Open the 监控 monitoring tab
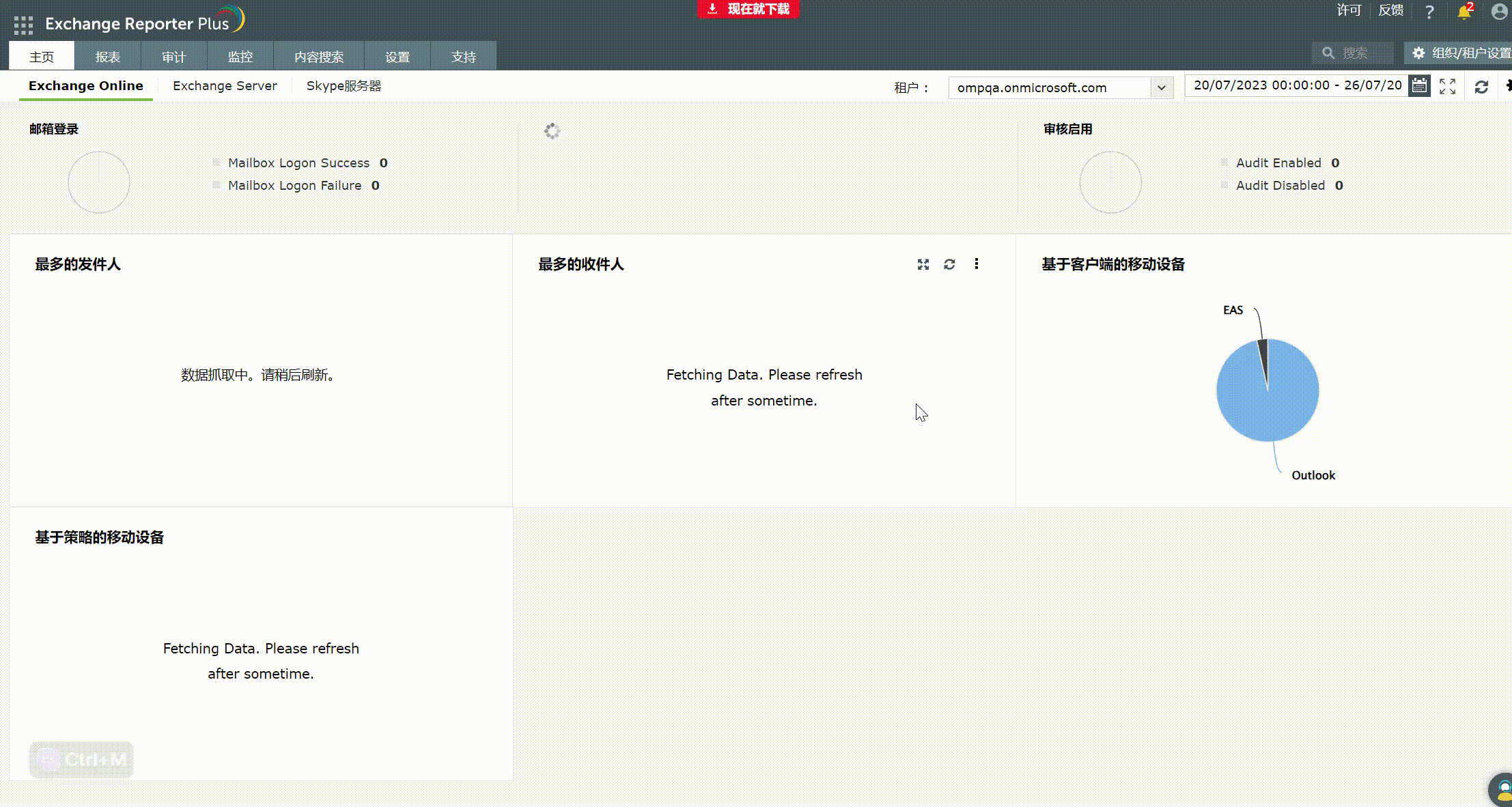This screenshot has width=1512, height=807. 240,56
